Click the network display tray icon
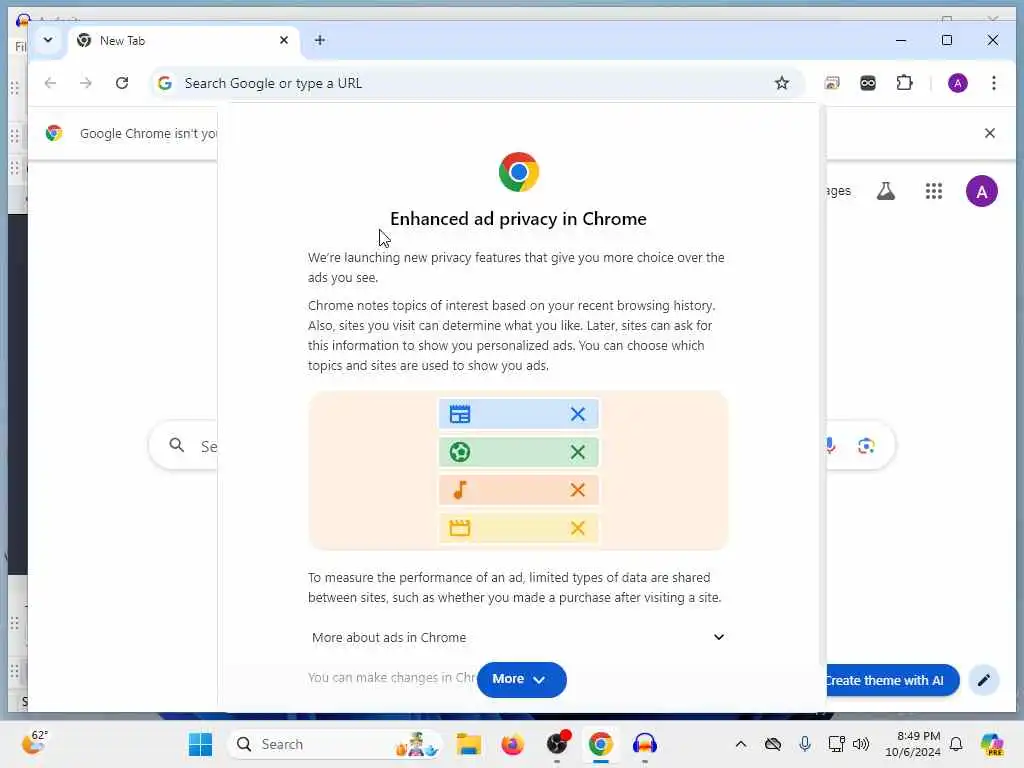The height and width of the screenshot is (768, 1024). pos(837,744)
